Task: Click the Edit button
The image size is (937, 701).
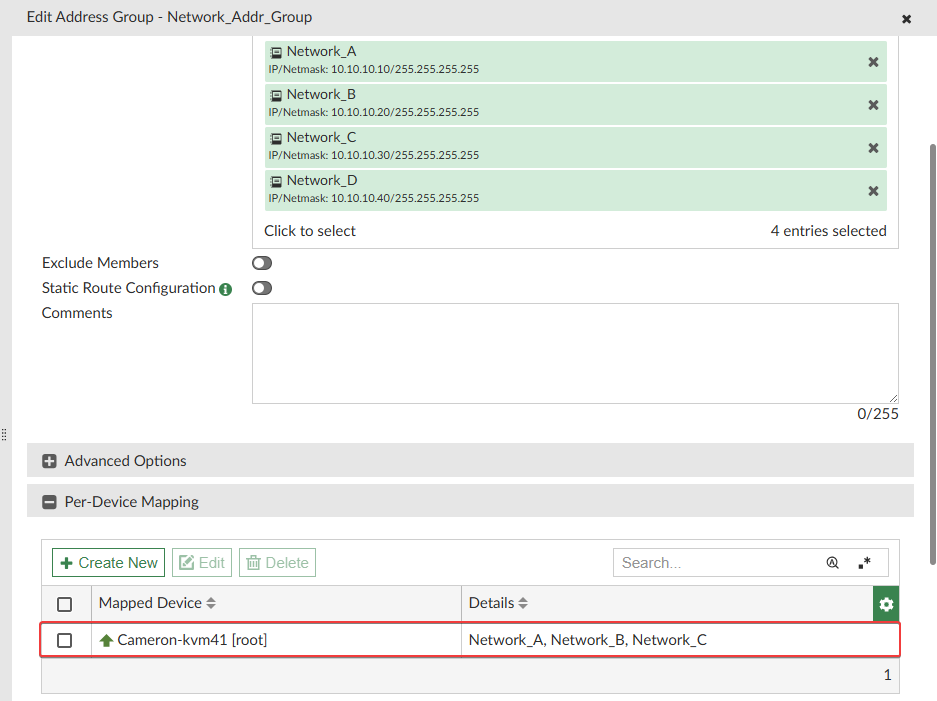Action: pos(202,563)
